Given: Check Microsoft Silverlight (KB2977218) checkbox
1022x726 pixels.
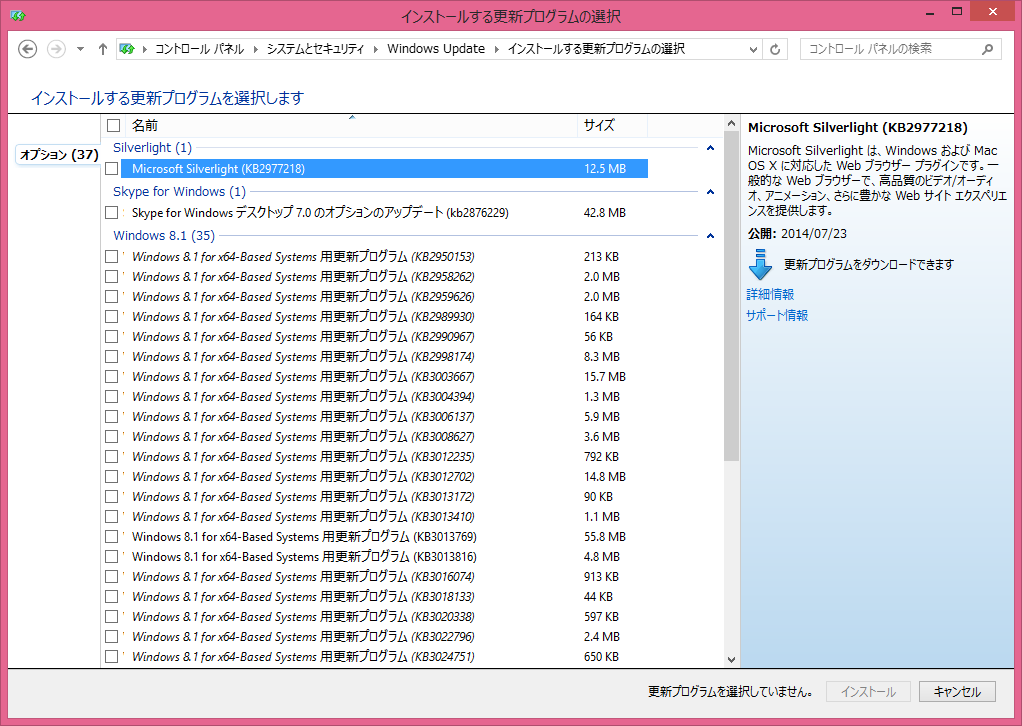Looking at the screenshot, I should pyautogui.click(x=111, y=169).
